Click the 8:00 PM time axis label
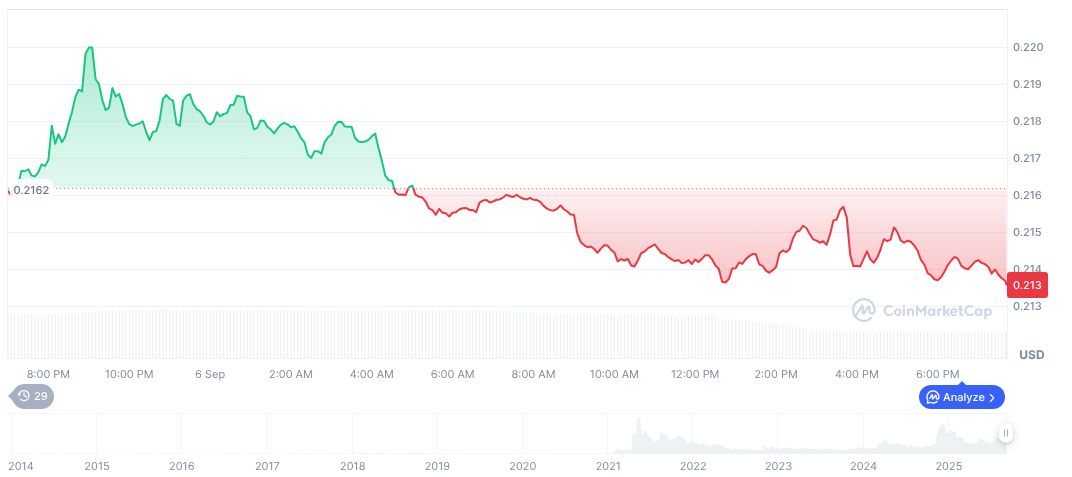This screenshot has height=477, width=1072. 48,374
